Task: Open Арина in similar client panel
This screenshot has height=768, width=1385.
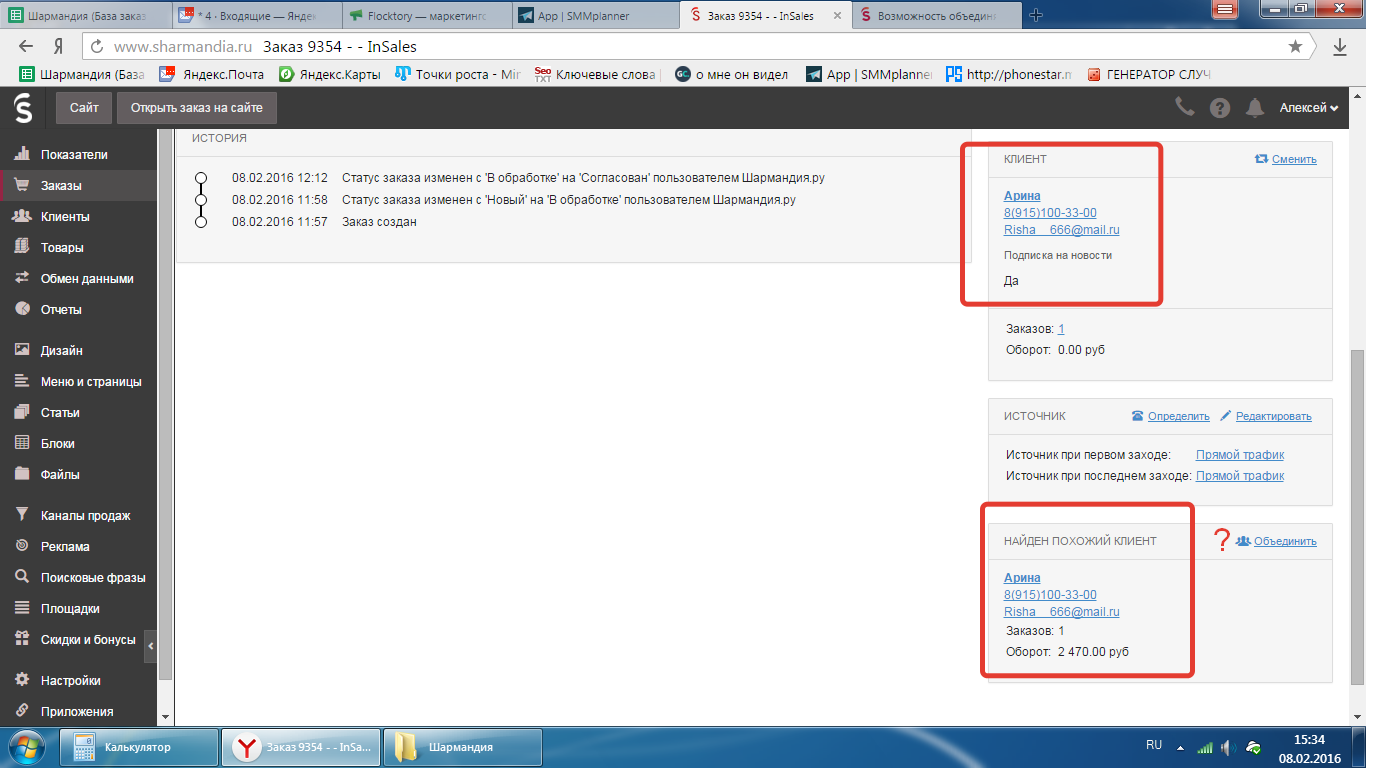Action: click(x=1022, y=578)
